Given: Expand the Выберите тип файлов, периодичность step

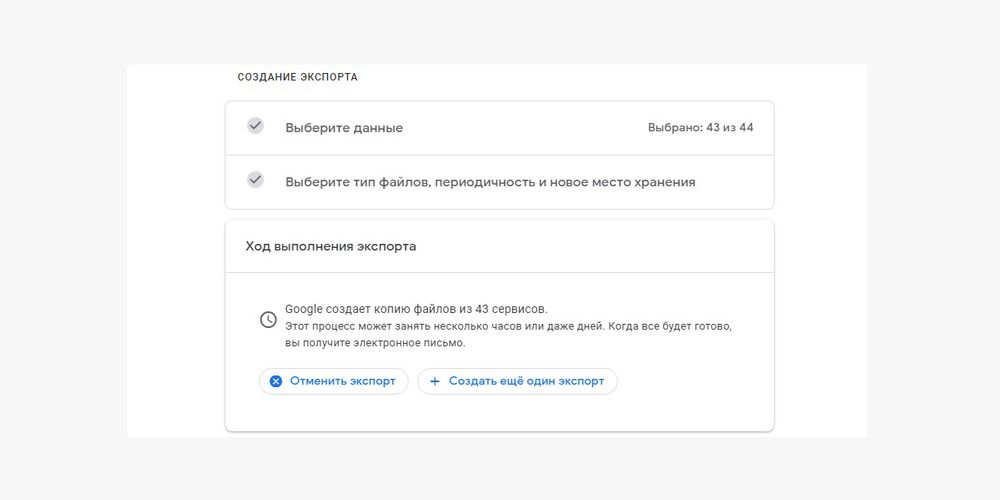Looking at the screenshot, I should pos(489,182).
